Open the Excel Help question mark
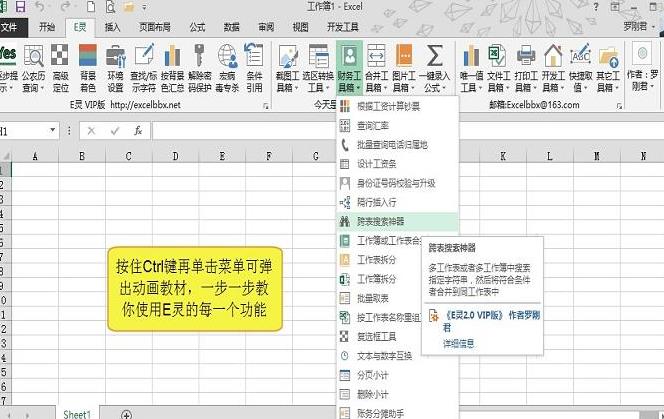The image size is (664, 419). pyautogui.click(x=596, y=7)
